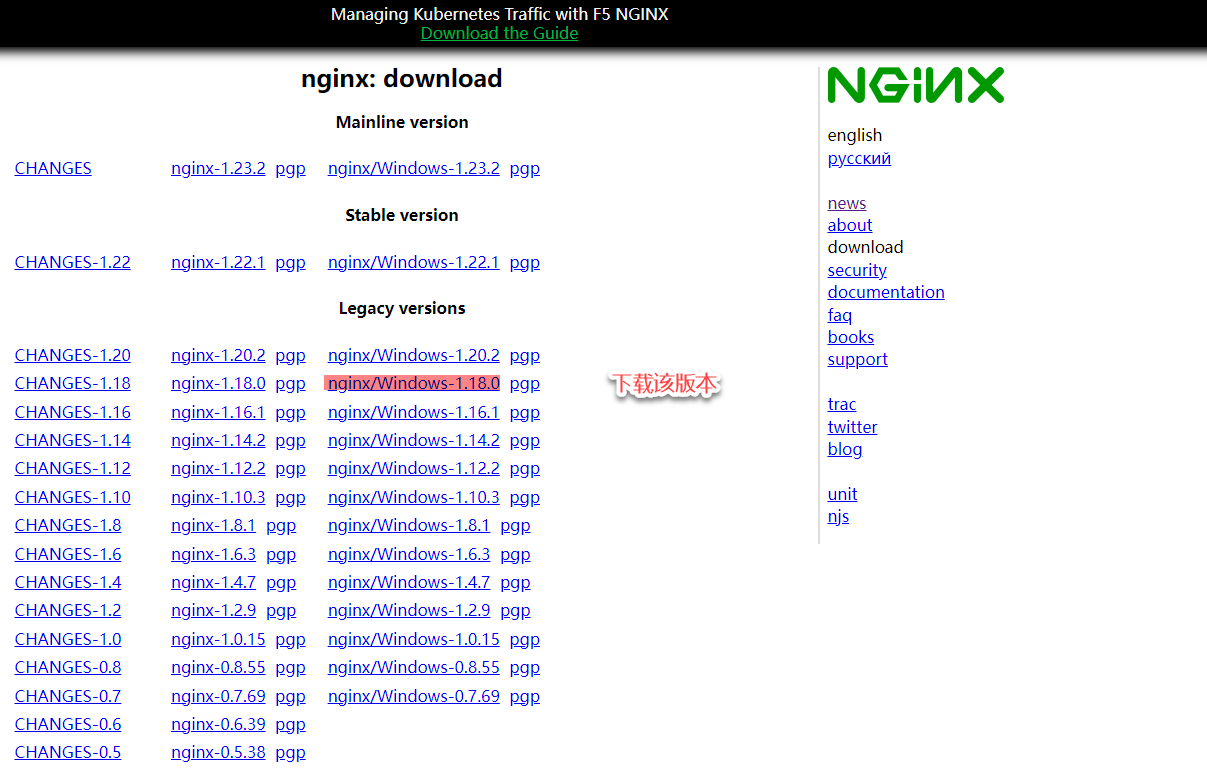Download nginx/Windows-1.4.7
1207x780 pixels.
click(409, 582)
